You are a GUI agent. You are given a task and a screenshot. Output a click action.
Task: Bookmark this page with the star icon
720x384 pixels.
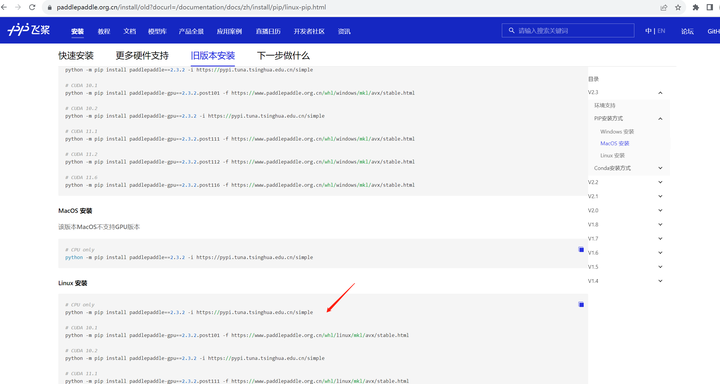point(678,8)
